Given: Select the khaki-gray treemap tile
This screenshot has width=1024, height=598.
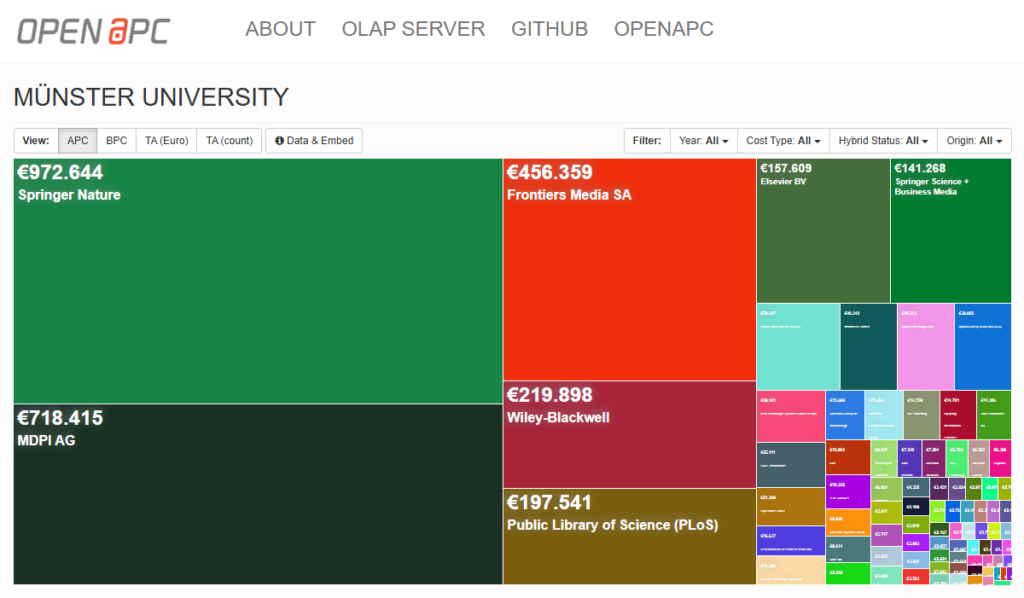Looking at the screenshot, I should [x=921, y=415].
